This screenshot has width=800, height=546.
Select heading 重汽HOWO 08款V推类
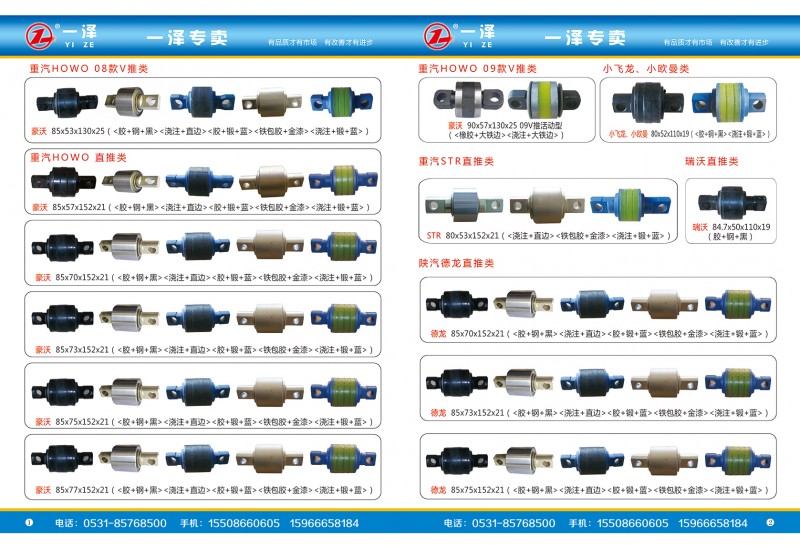click(x=89, y=69)
